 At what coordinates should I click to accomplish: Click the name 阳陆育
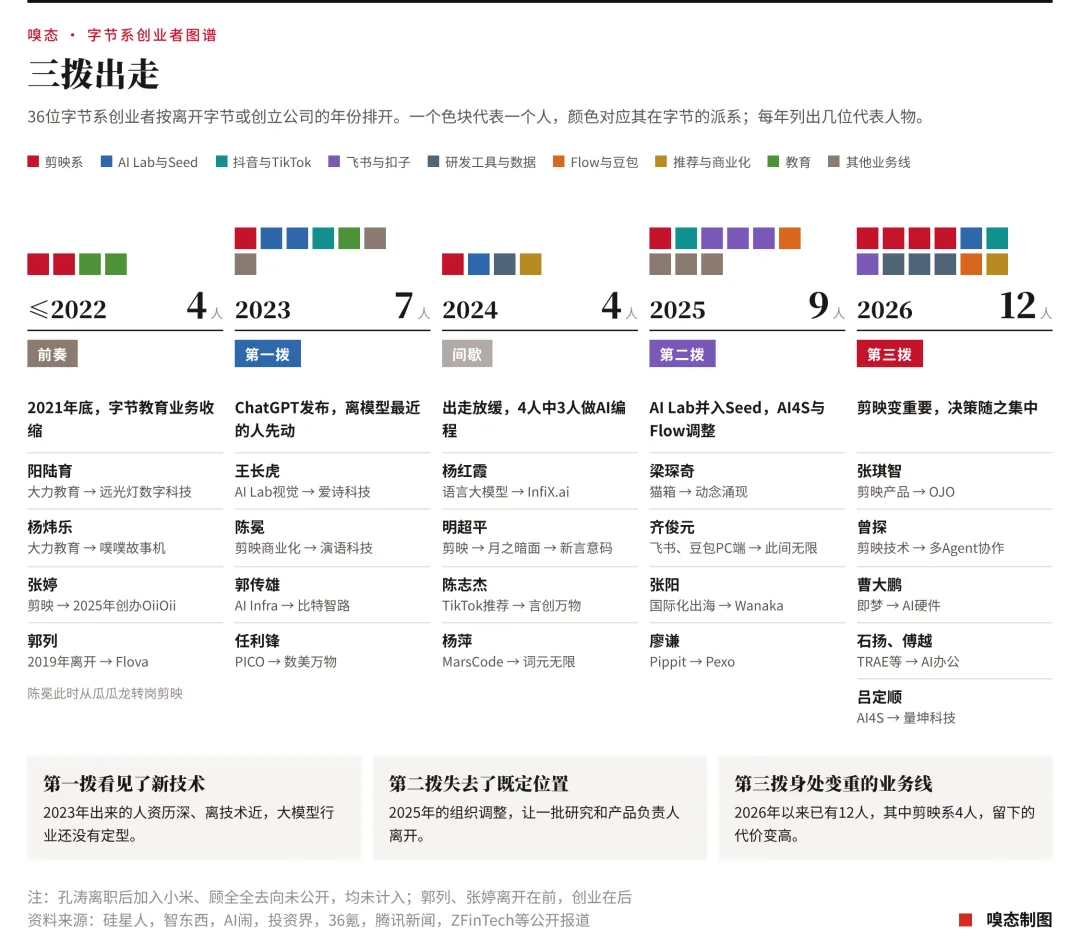pos(50,471)
